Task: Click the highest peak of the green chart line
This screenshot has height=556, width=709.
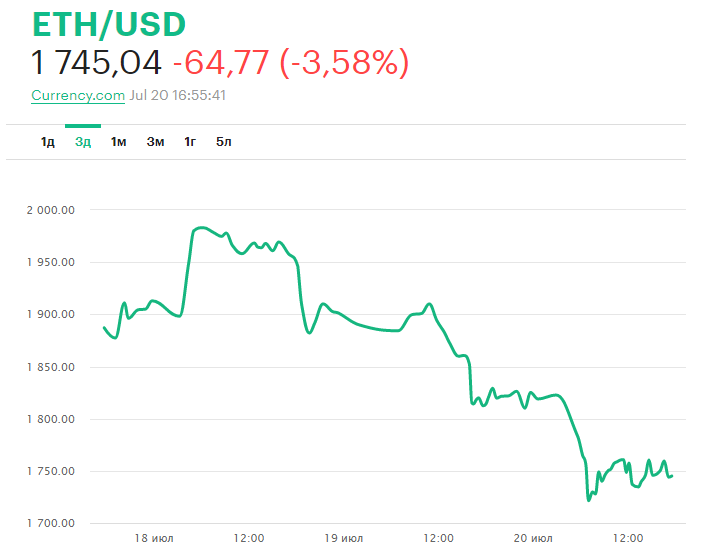Action: pyautogui.click(x=201, y=228)
